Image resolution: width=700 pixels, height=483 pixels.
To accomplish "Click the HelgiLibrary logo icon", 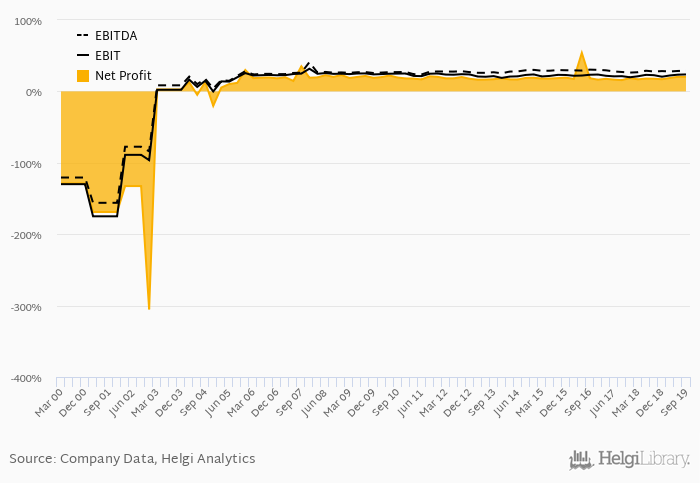I will point(581,459).
